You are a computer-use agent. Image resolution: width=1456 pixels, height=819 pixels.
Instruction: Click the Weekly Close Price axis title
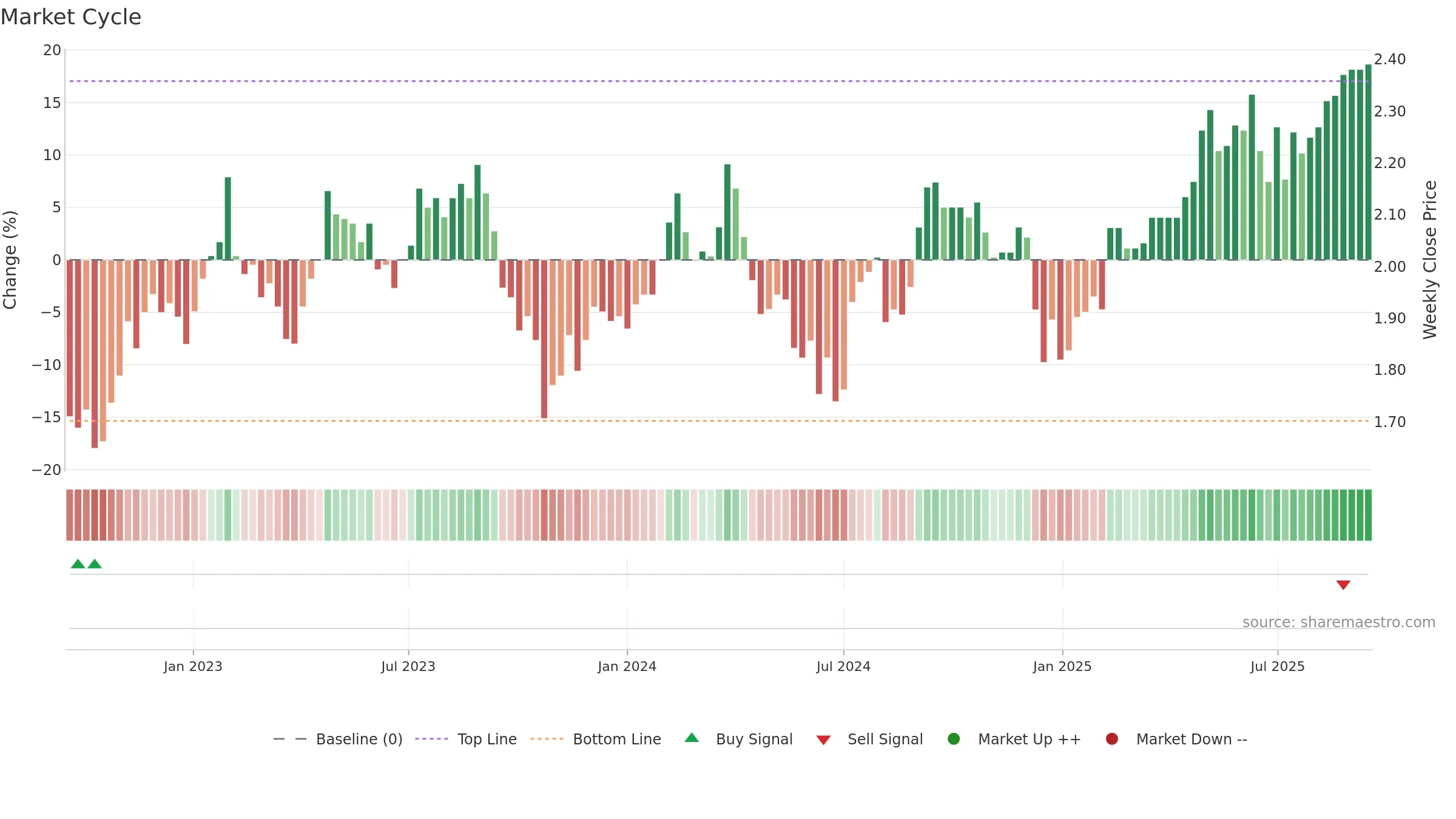[x=1431, y=260]
